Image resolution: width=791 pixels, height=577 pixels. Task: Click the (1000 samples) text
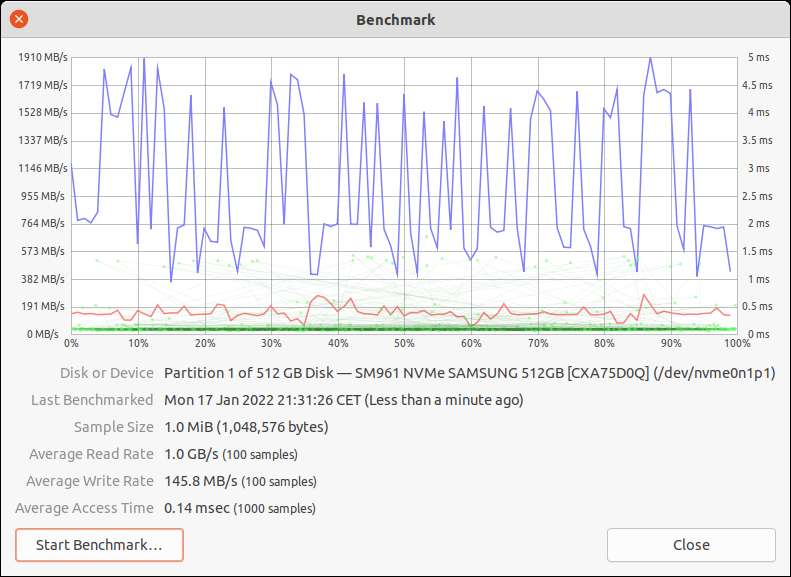pyautogui.click(x=274, y=509)
